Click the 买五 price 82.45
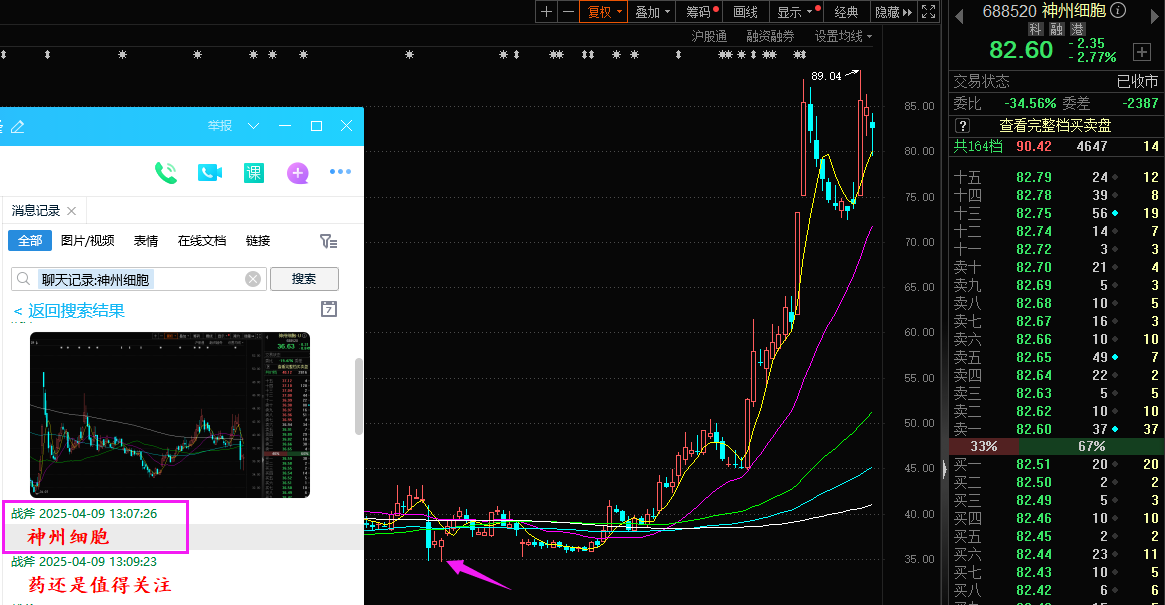1165x605 pixels. coord(1033,537)
